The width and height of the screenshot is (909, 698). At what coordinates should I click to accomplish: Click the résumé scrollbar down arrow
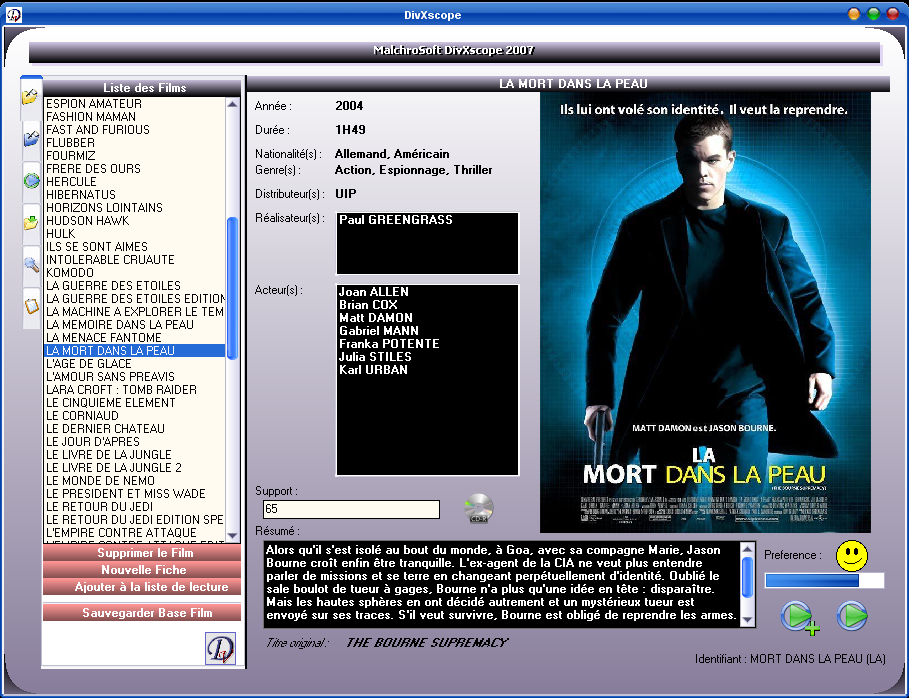[x=748, y=620]
